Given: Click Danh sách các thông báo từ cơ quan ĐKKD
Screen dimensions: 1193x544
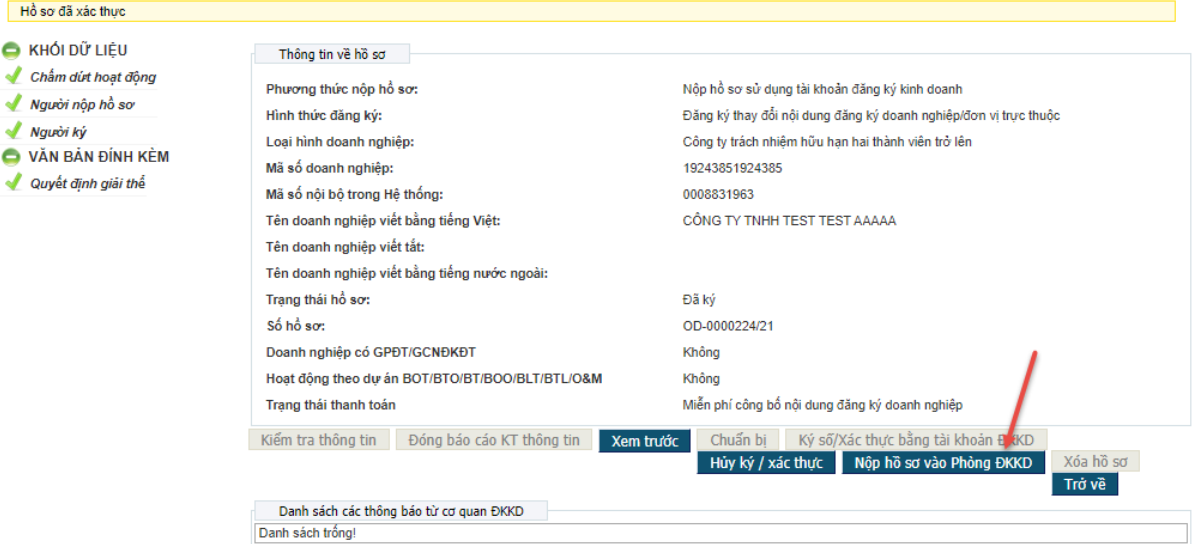Looking at the screenshot, I should tap(399, 509).
